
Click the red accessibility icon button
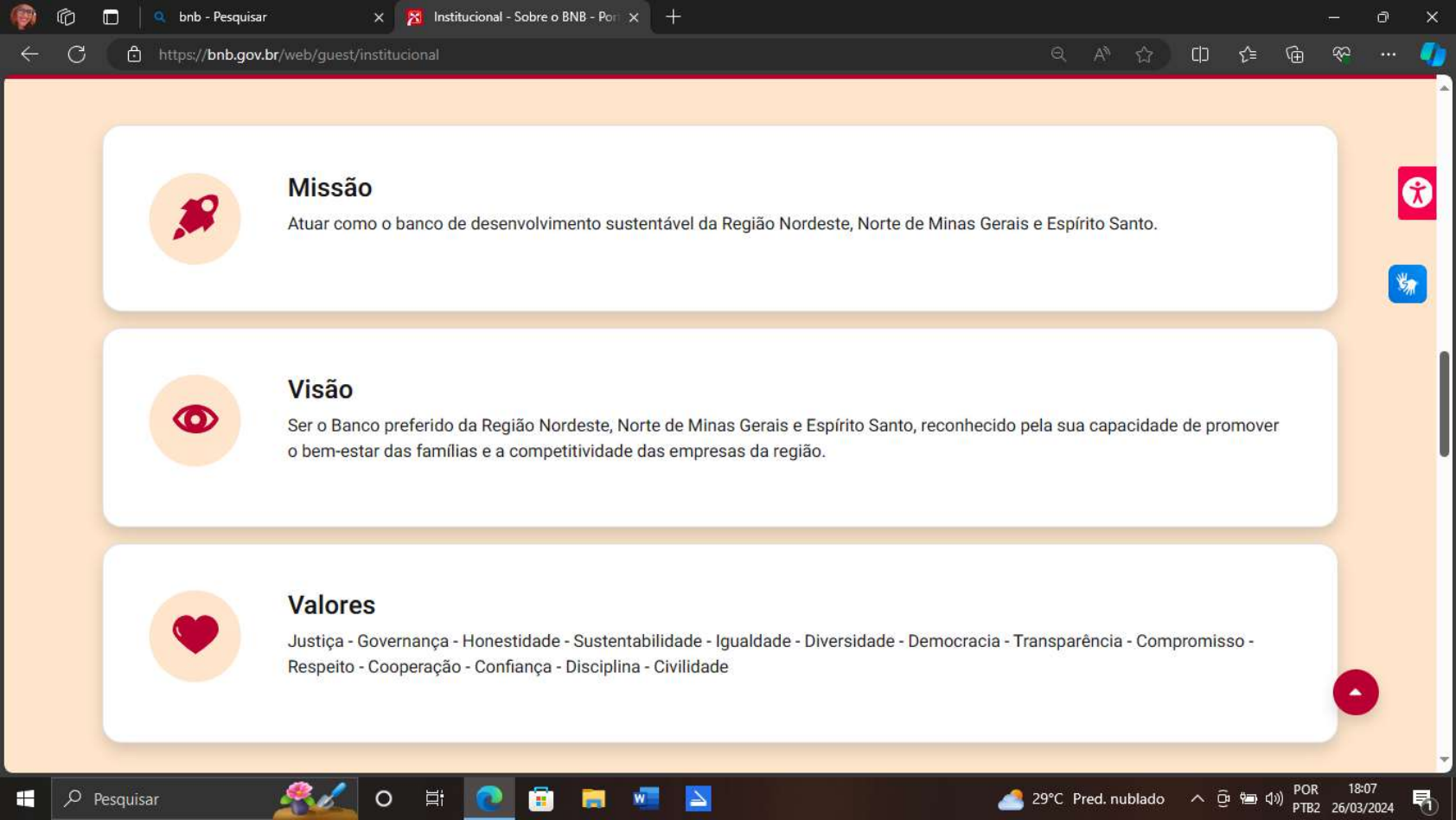click(1416, 193)
